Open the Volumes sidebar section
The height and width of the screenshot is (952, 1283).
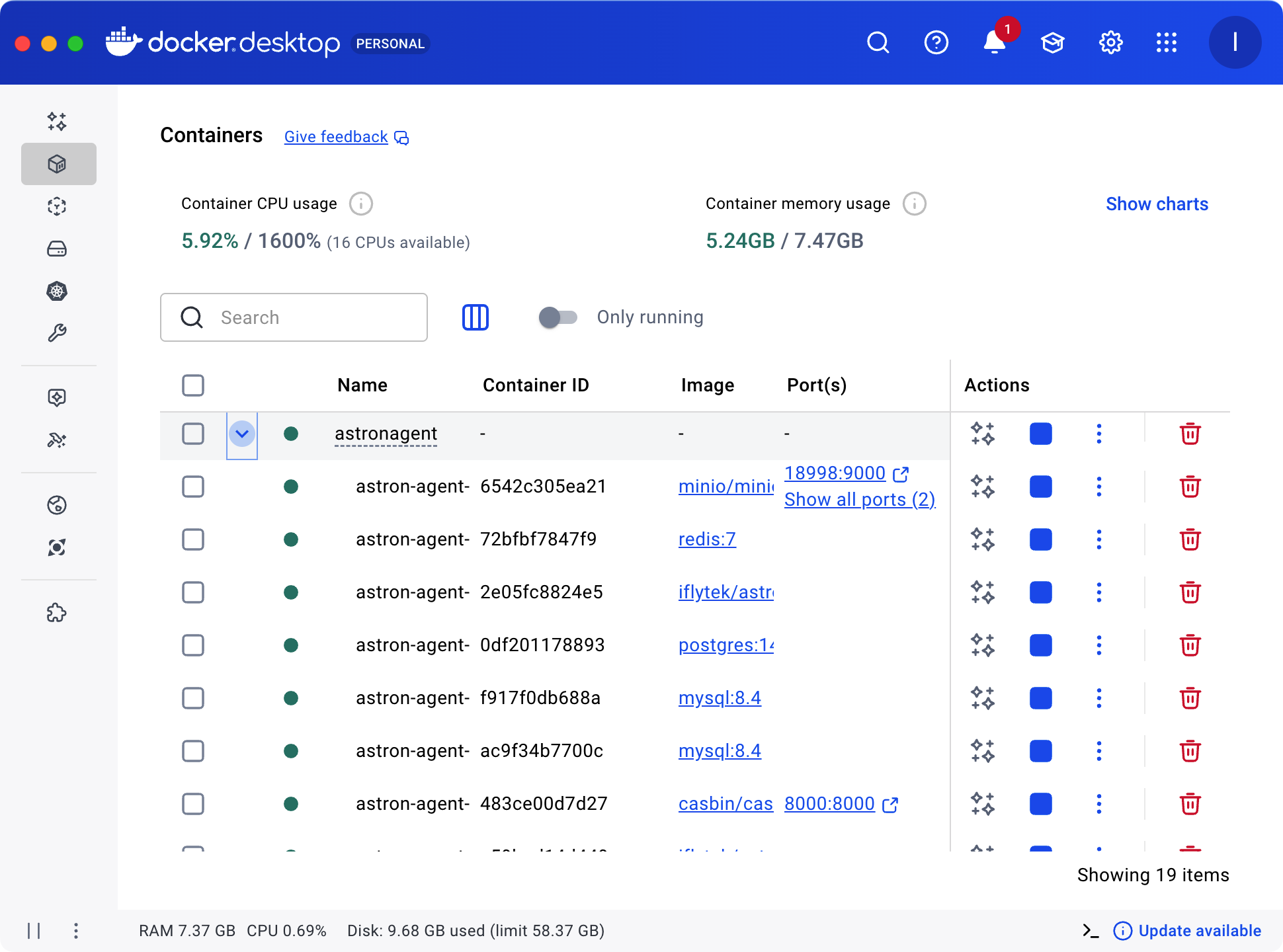pyautogui.click(x=57, y=249)
